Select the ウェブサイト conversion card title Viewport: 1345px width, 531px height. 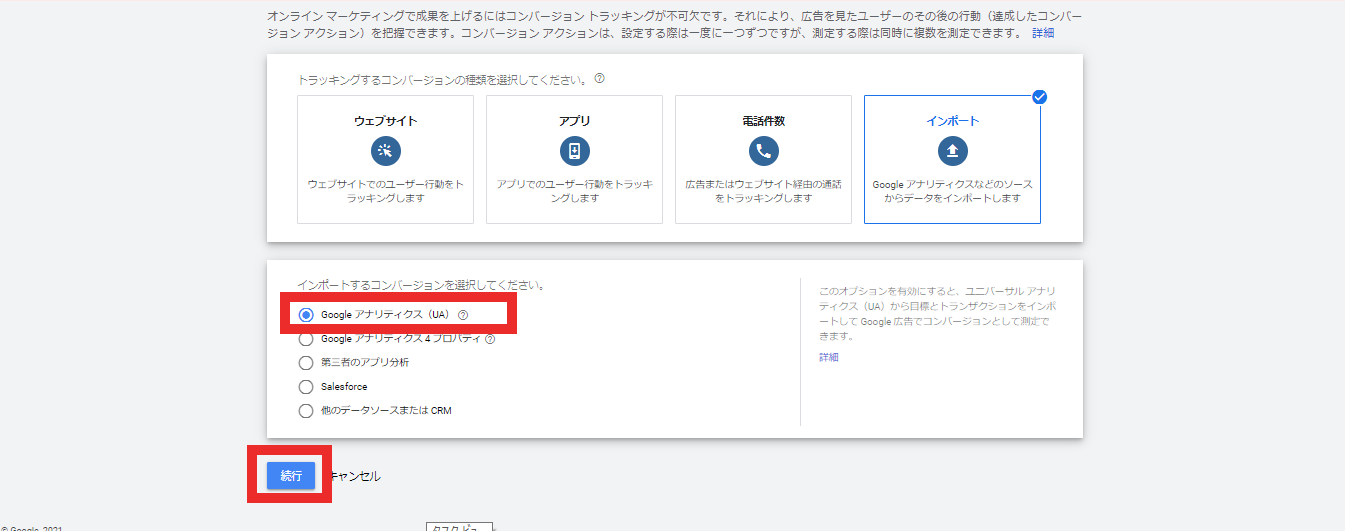tap(385, 121)
